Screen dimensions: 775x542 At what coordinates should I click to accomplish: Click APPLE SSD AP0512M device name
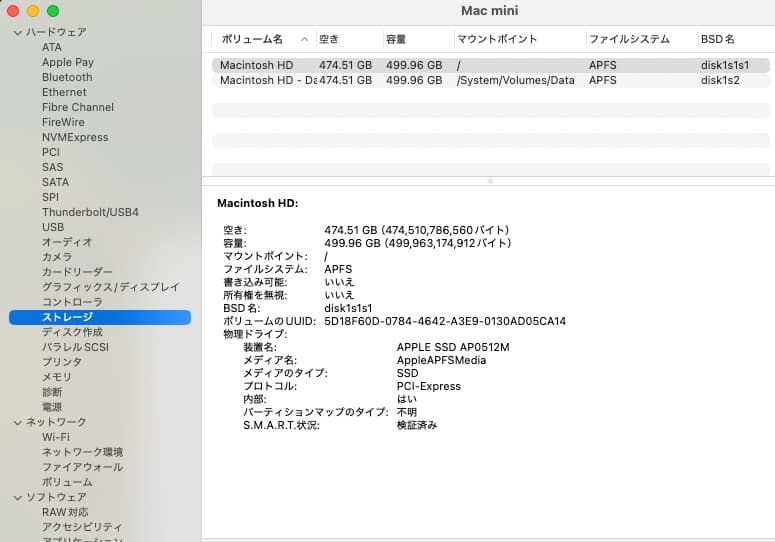[x=453, y=347]
